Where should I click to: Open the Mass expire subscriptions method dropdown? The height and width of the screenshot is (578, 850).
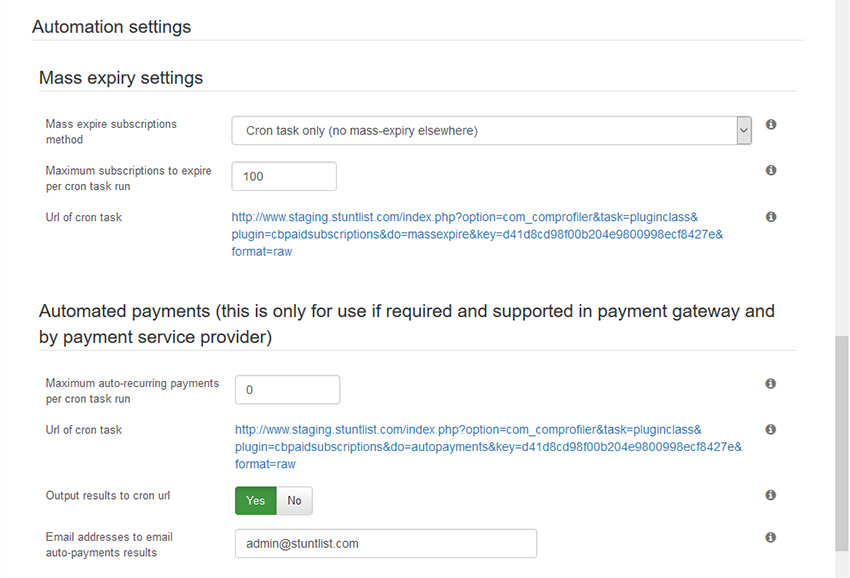[491, 131]
